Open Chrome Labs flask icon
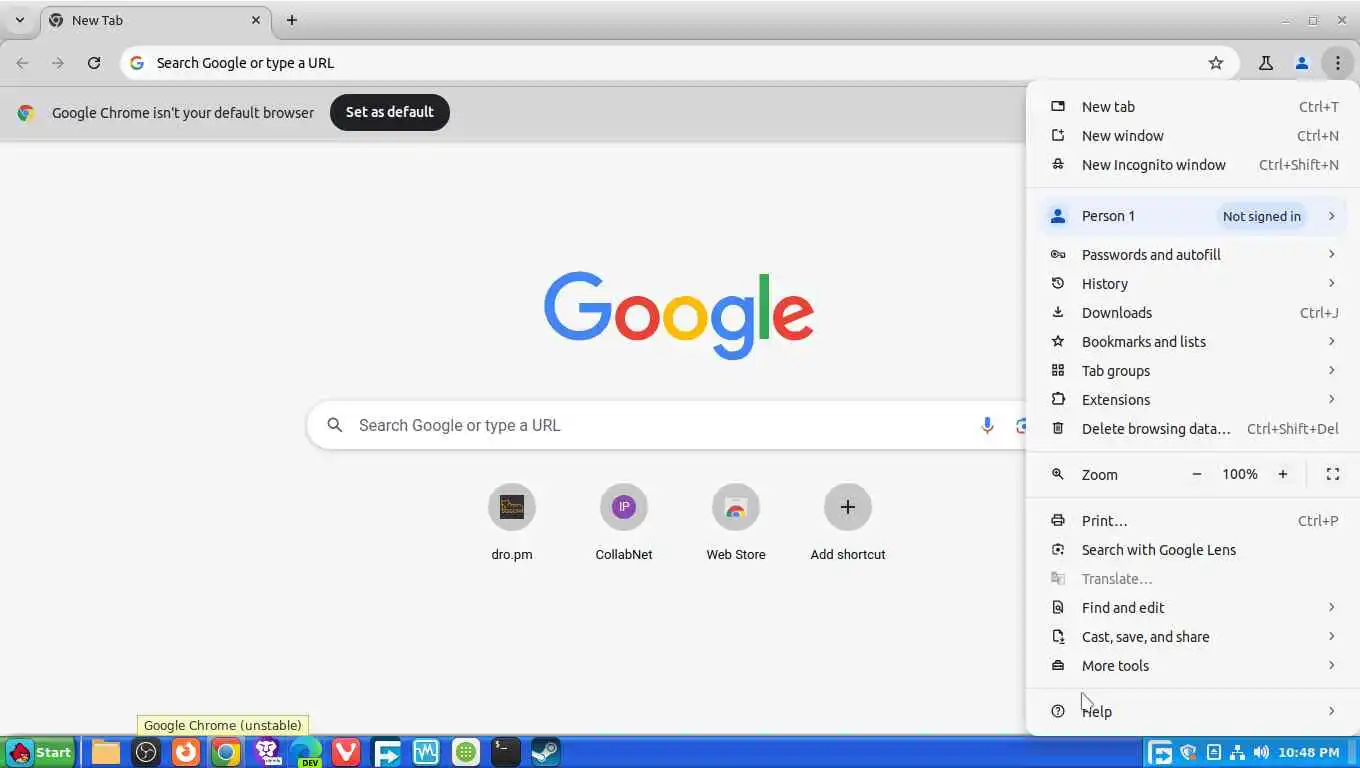1360x768 pixels. [1265, 63]
